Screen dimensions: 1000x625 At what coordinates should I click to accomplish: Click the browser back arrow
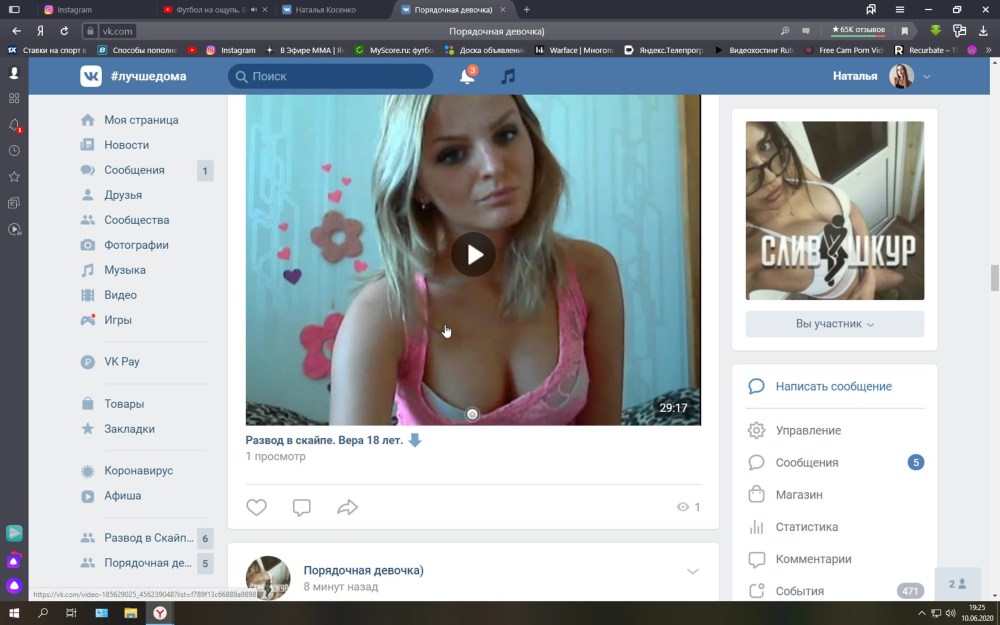(17, 31)
